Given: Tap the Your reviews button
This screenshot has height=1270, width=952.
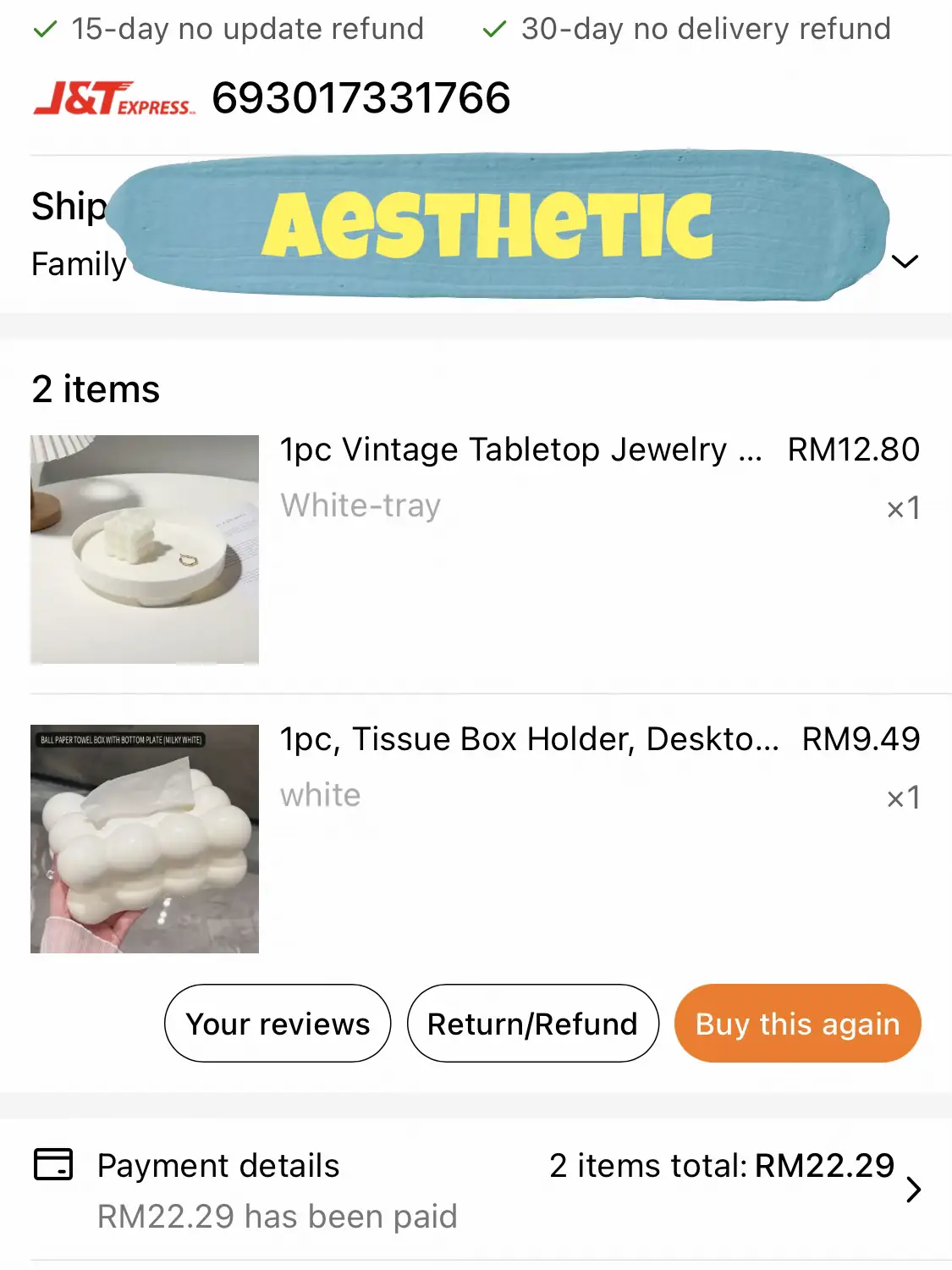Looking at the screenshot, I should [278, 1024].
